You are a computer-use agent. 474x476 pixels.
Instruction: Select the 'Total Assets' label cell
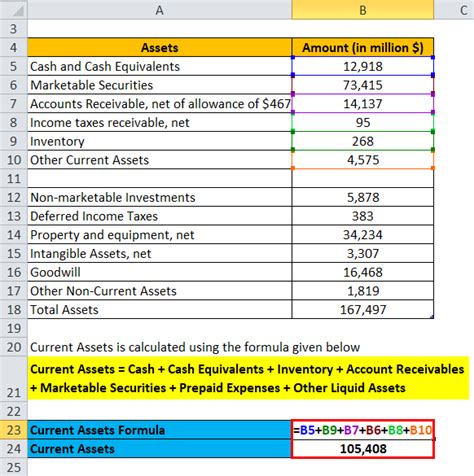click(159, 309)
